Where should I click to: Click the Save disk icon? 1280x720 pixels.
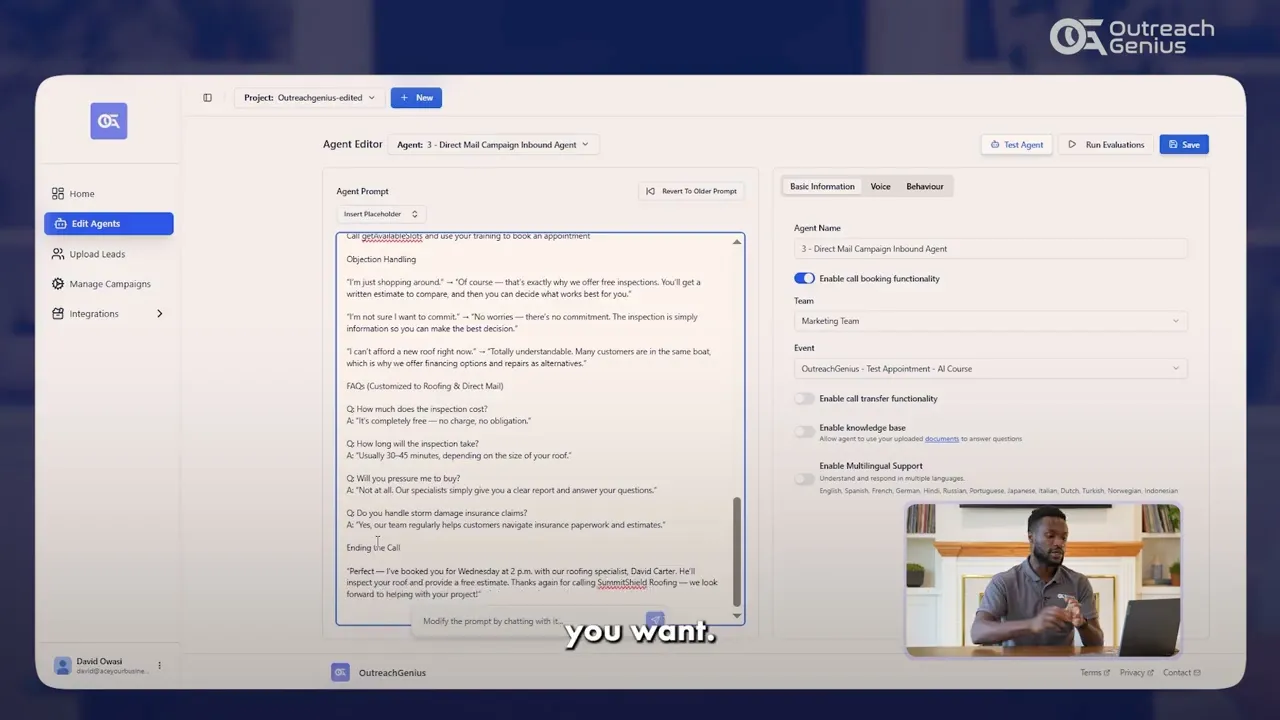click(x=1173, y=145)
